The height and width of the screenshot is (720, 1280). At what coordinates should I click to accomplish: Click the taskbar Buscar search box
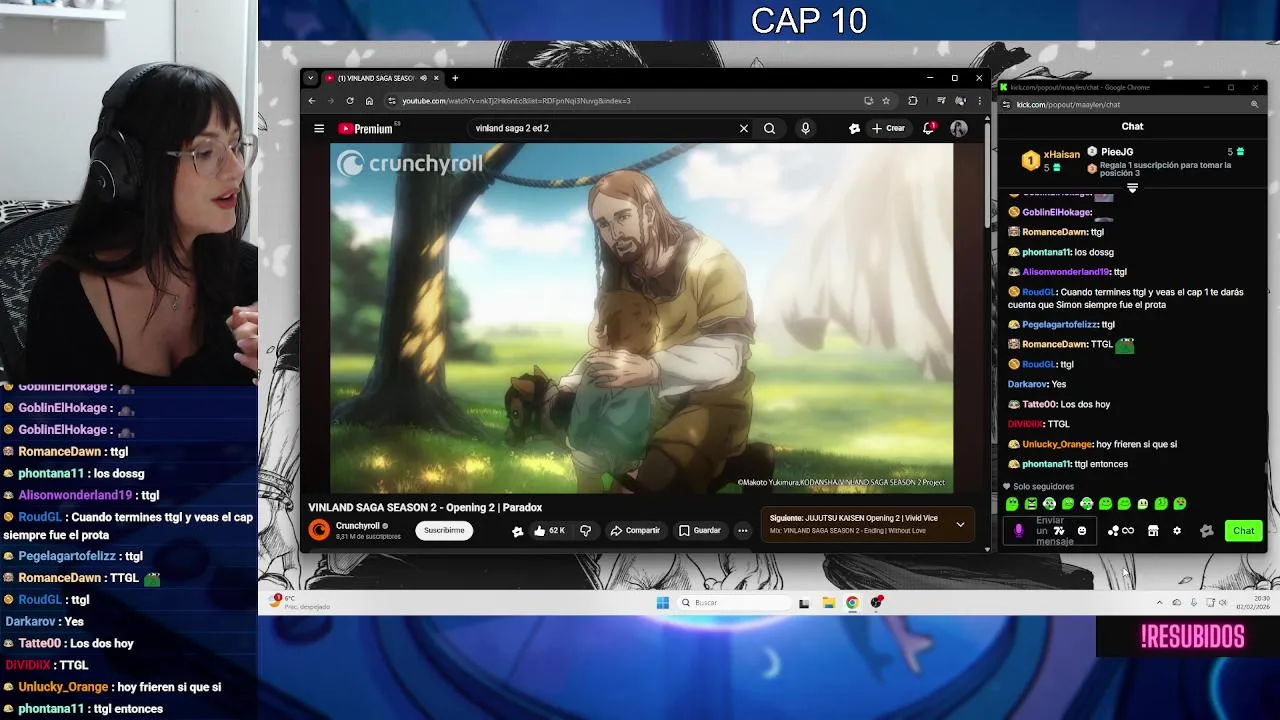(732, 602)
